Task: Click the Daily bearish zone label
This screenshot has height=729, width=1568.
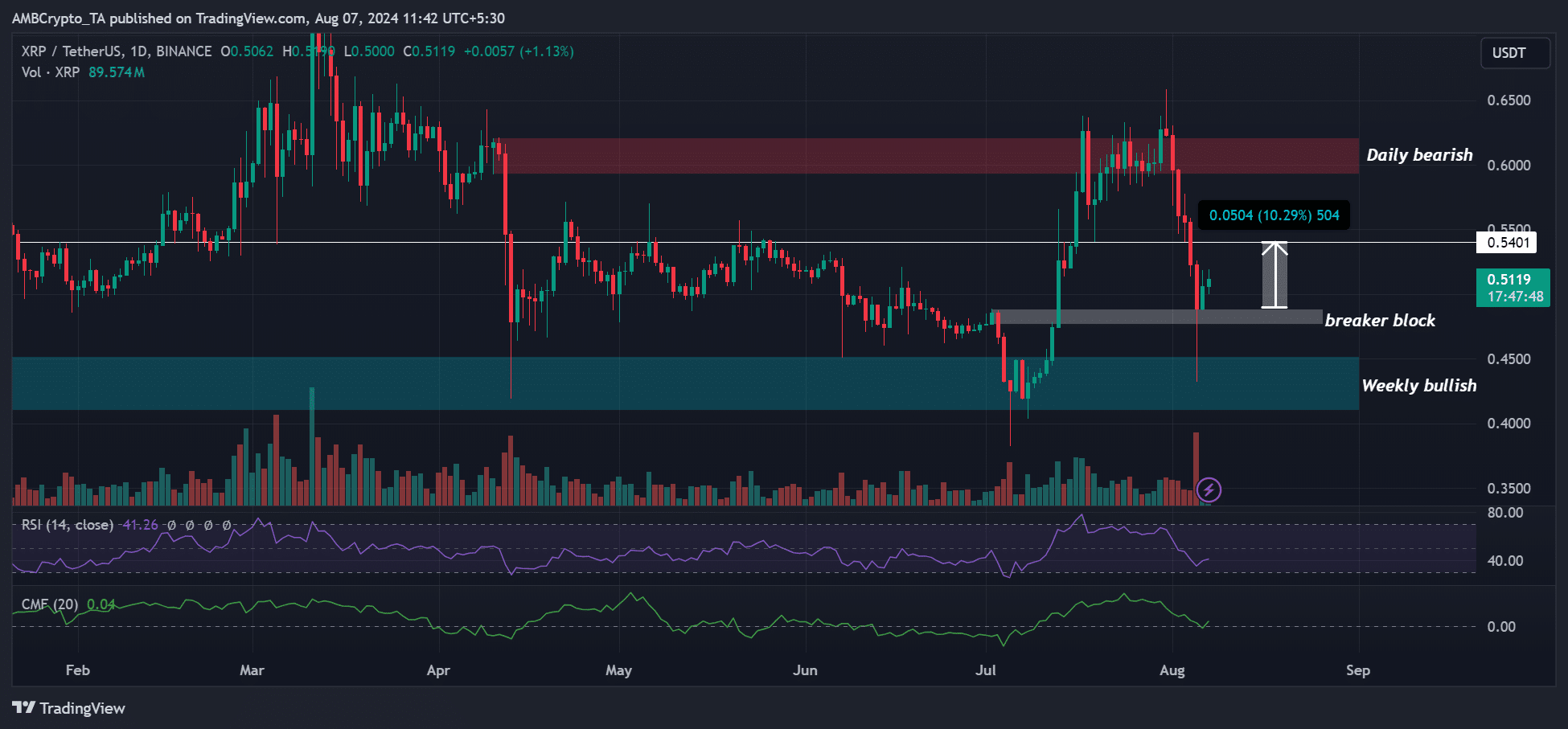Action: [1419, 155]
